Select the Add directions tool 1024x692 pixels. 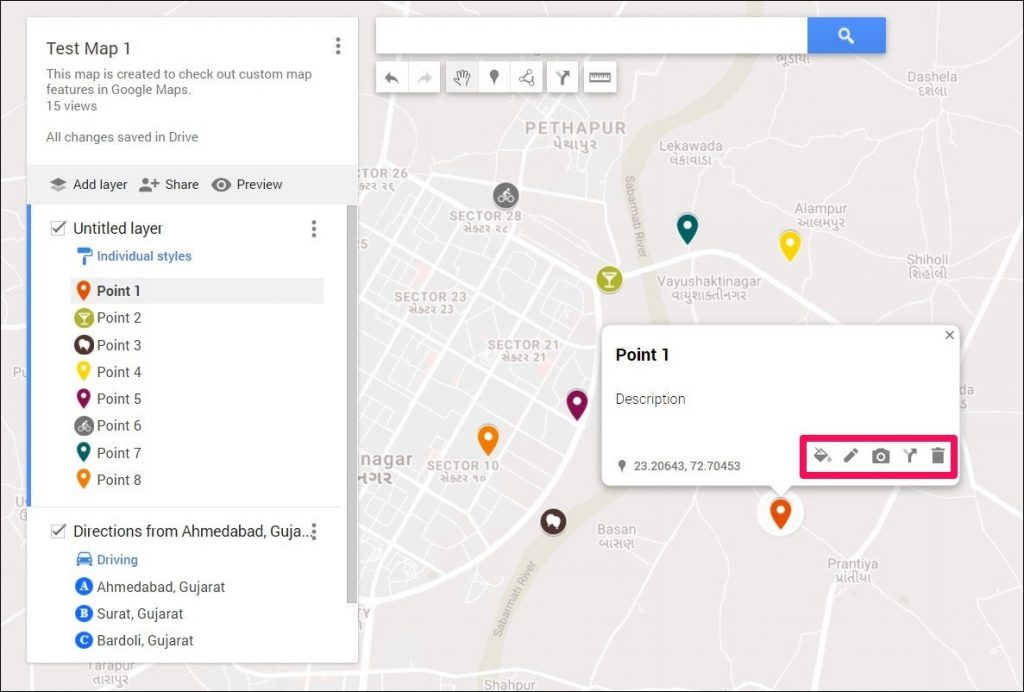click(562, 78)
